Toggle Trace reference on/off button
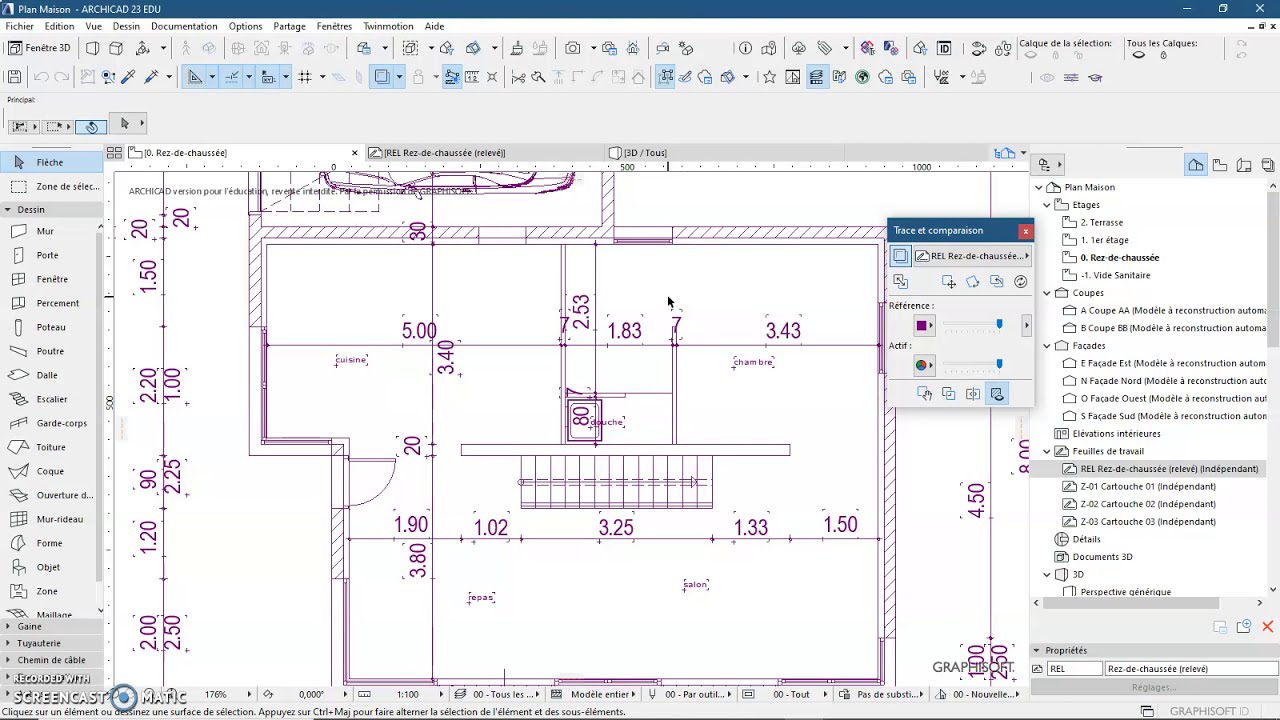Screen dimensions: 1280x720 point(900,256)
